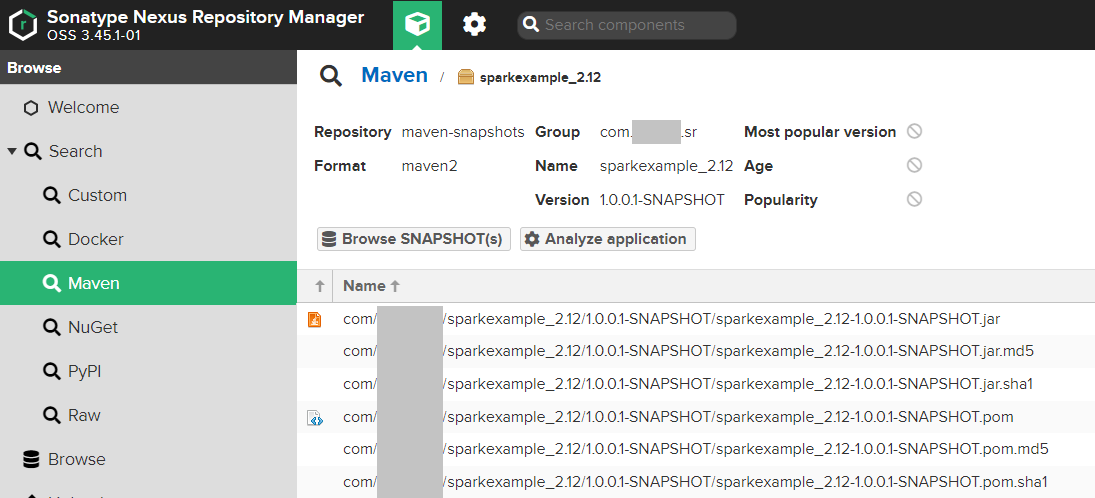1095x498 pixels.
Task: Click the pom file type icon
Action: click(315, 418)
